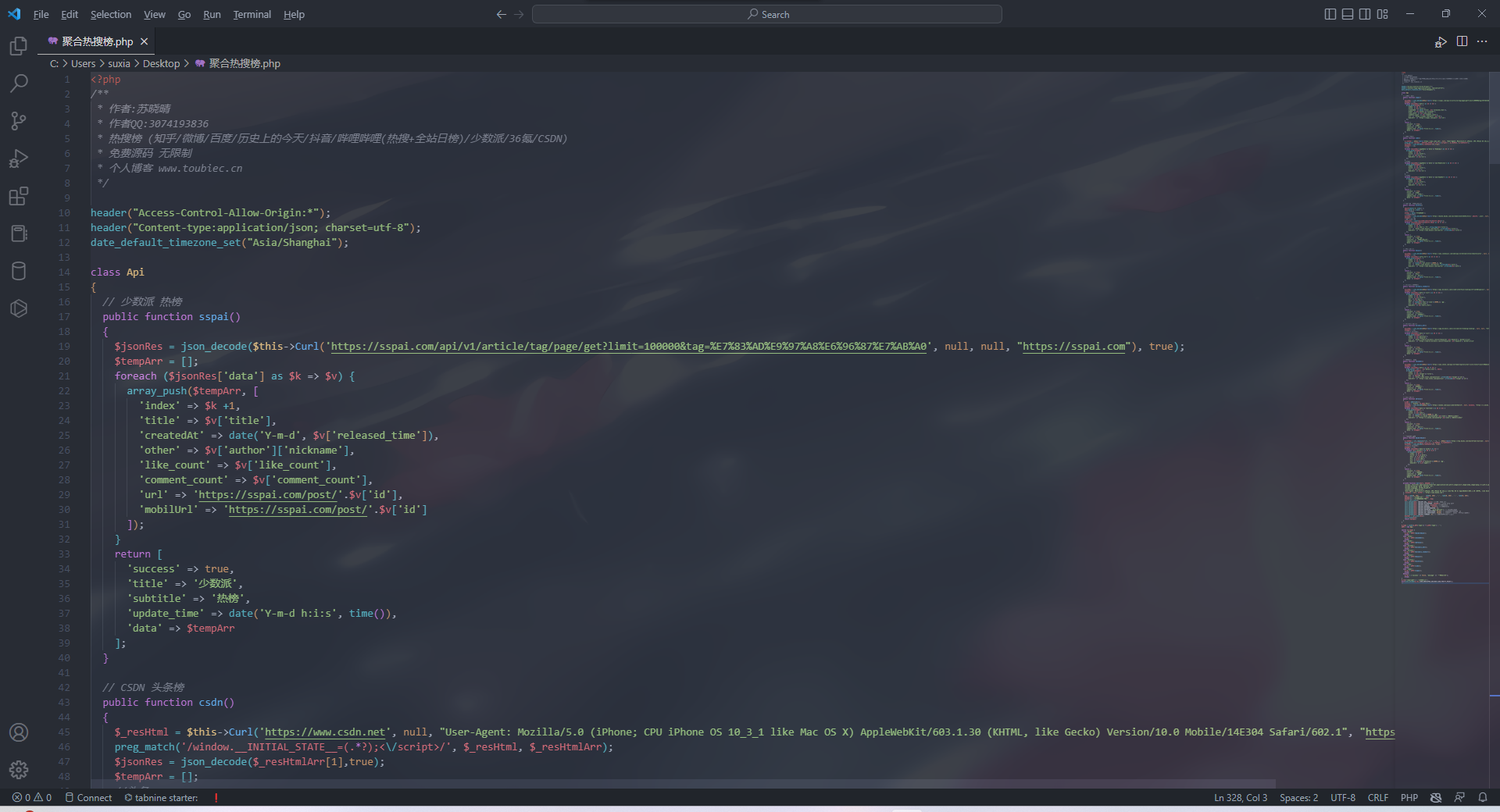Image resolution: width=1500 pixels, height=812 pixels.
Task: Click the top Search command center field
Action: (x=766, y=14)
